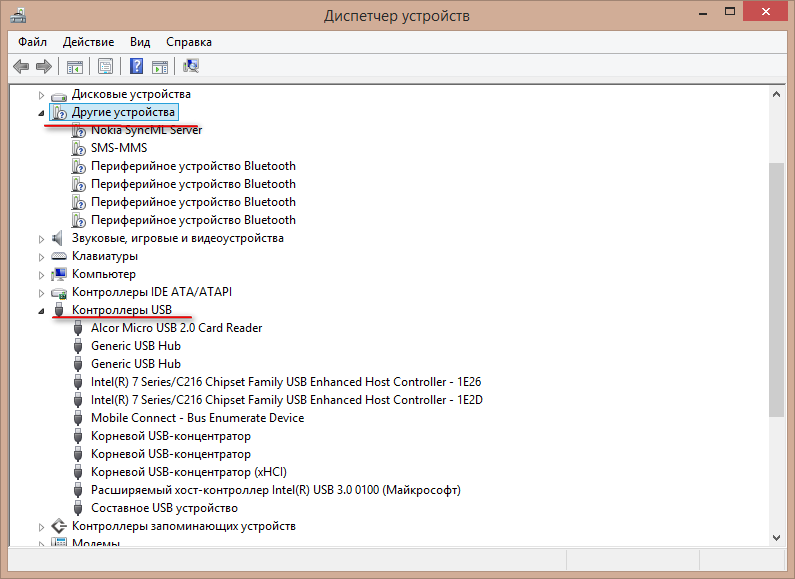Expand the Контроллеры IDE ATA/ATAPI node

pyautogui.click(x=42, y=293)
